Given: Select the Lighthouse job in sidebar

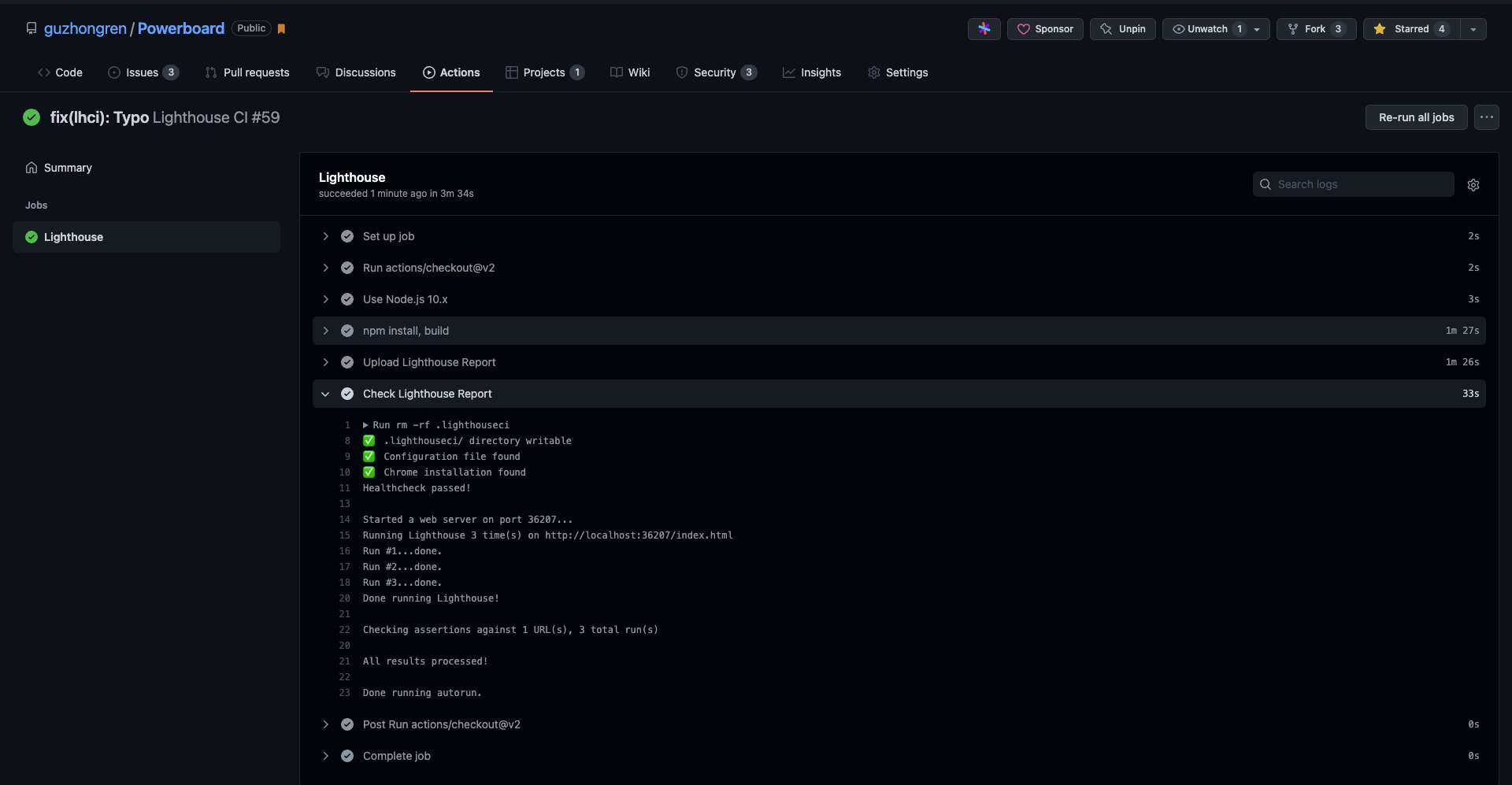Looking at the screenshot, I should [x=146, y=237].
